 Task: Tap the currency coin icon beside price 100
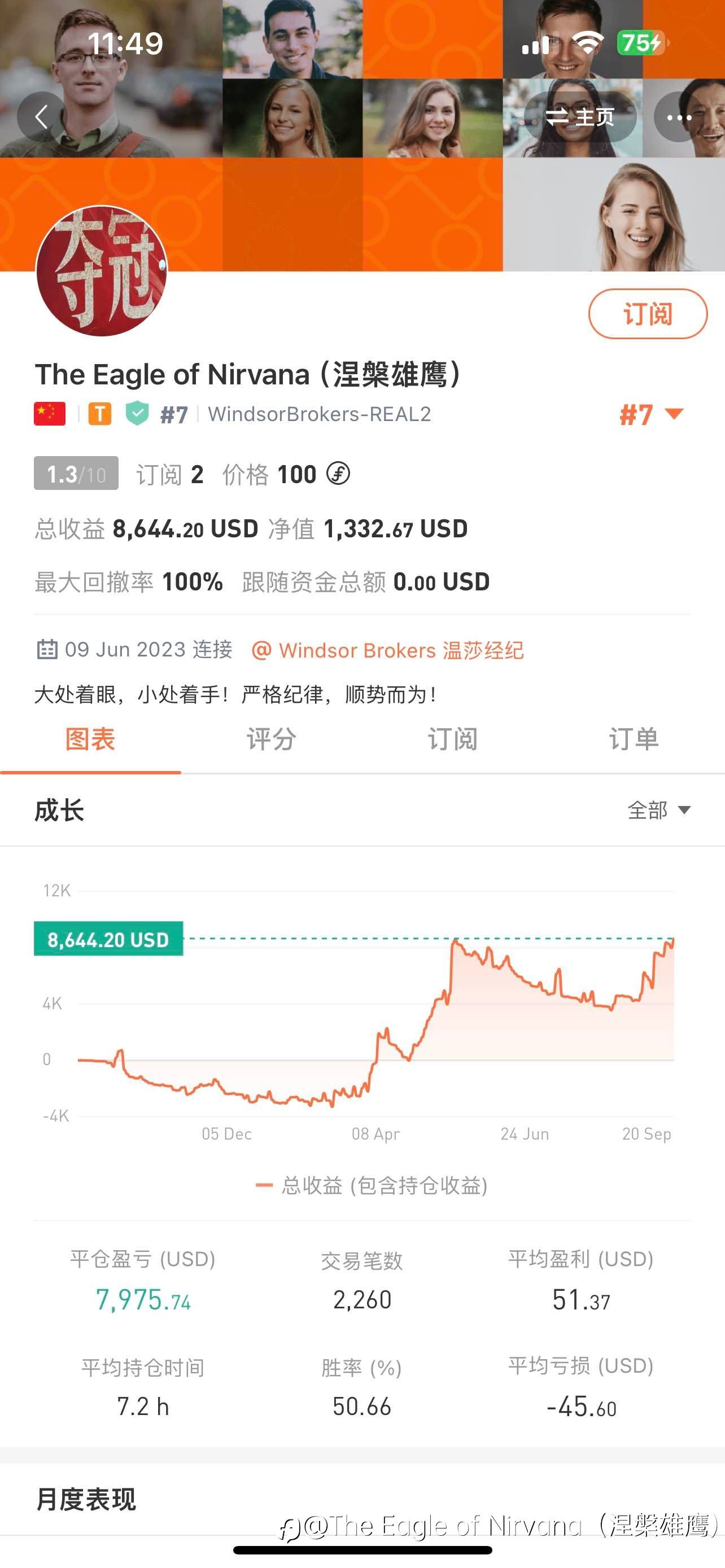pyautogui.click(x=338, y=474)
